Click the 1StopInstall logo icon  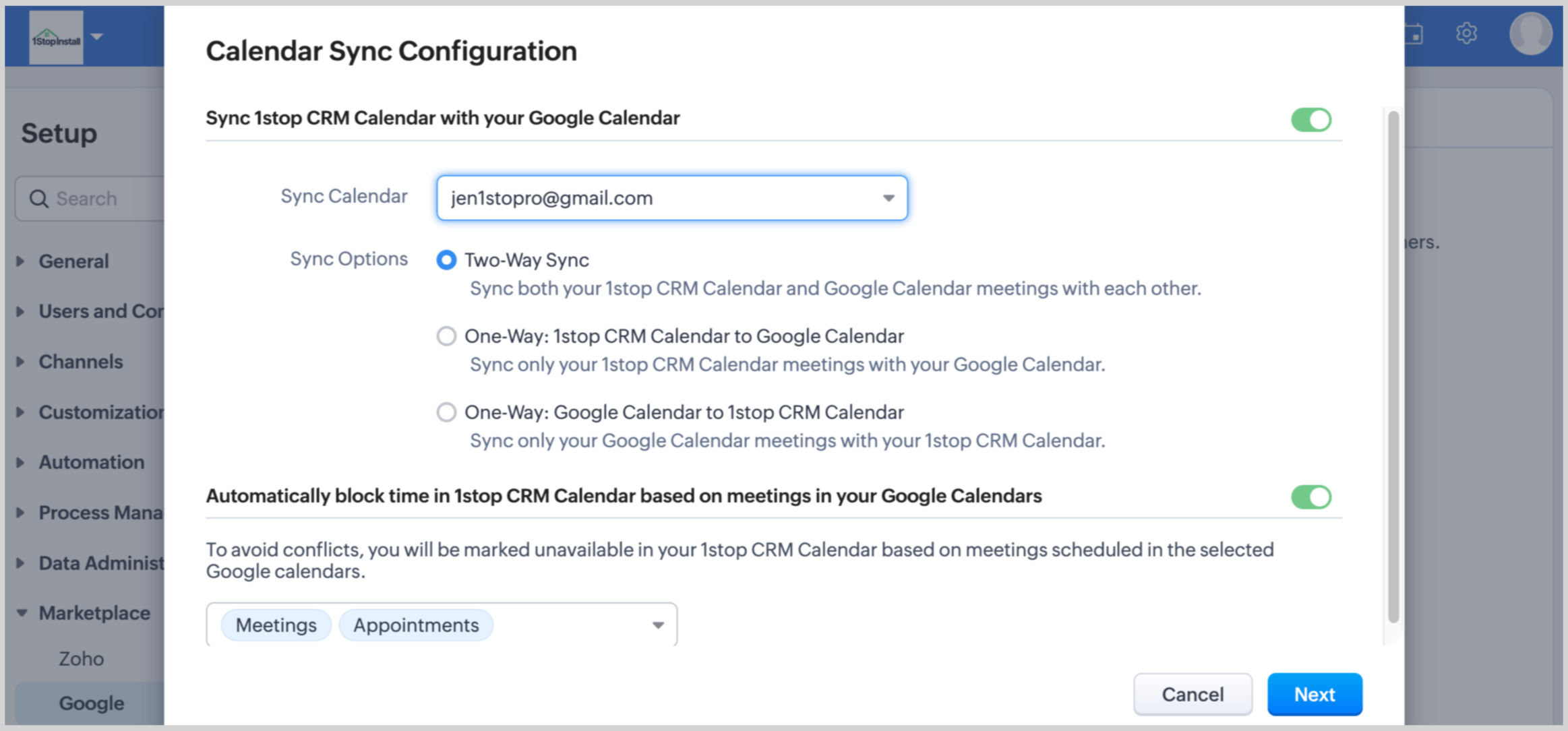[x=56, y=38]
